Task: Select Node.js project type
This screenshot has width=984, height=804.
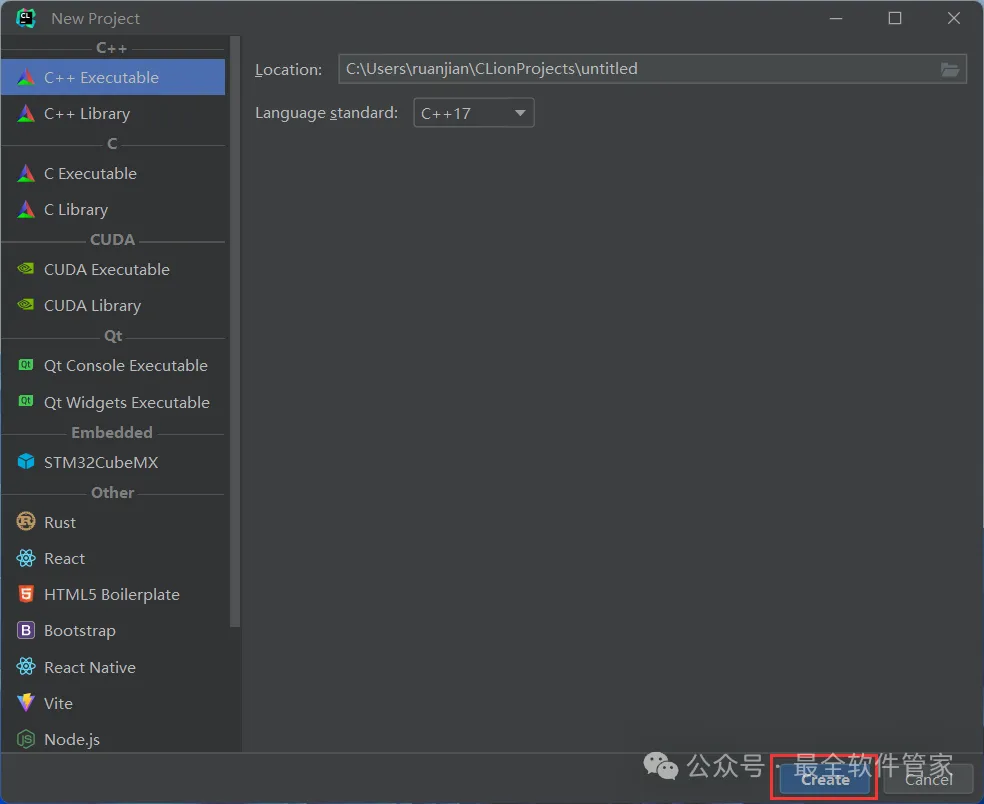Action: coord(113,739)
